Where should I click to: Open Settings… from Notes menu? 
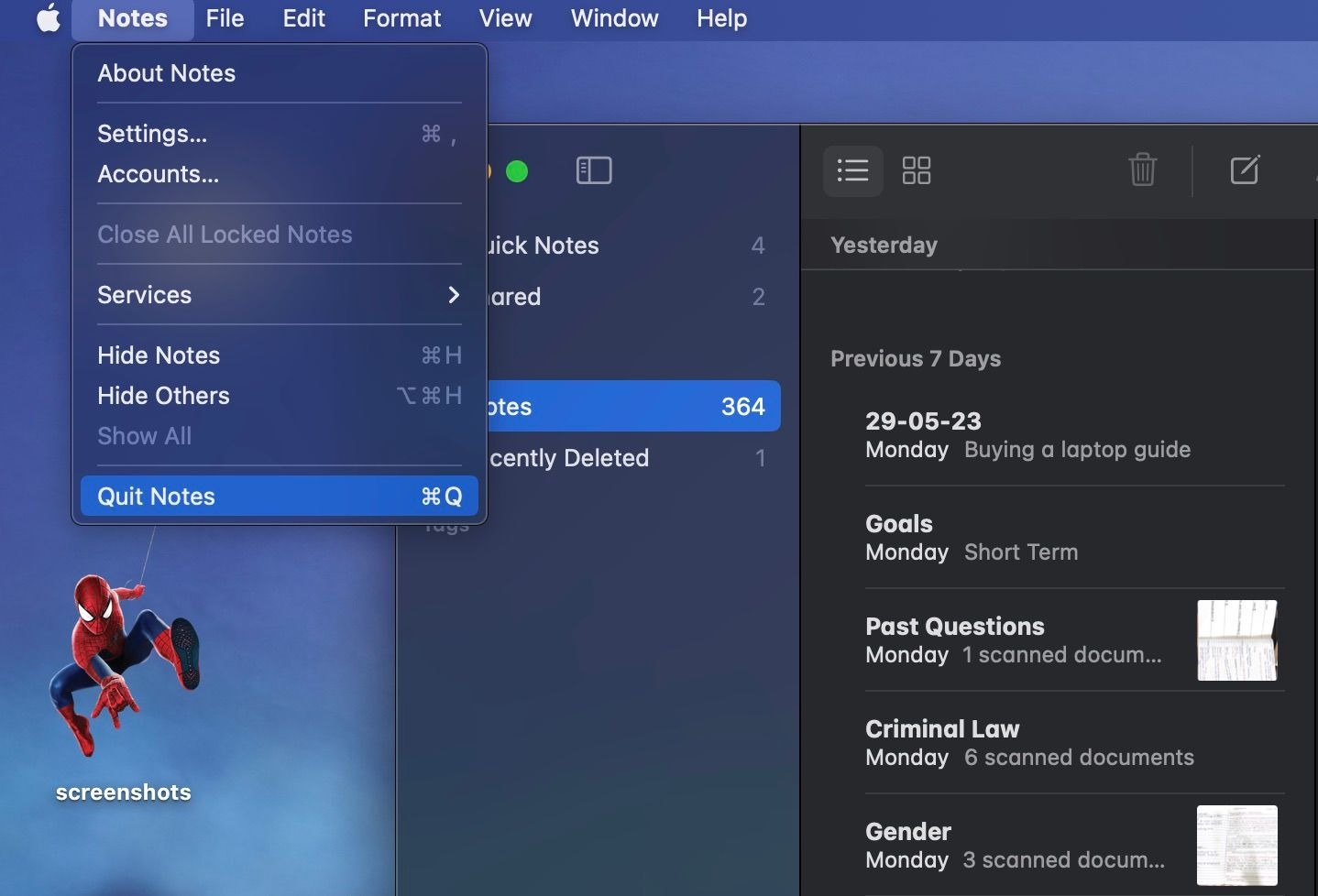pos(279,134)
